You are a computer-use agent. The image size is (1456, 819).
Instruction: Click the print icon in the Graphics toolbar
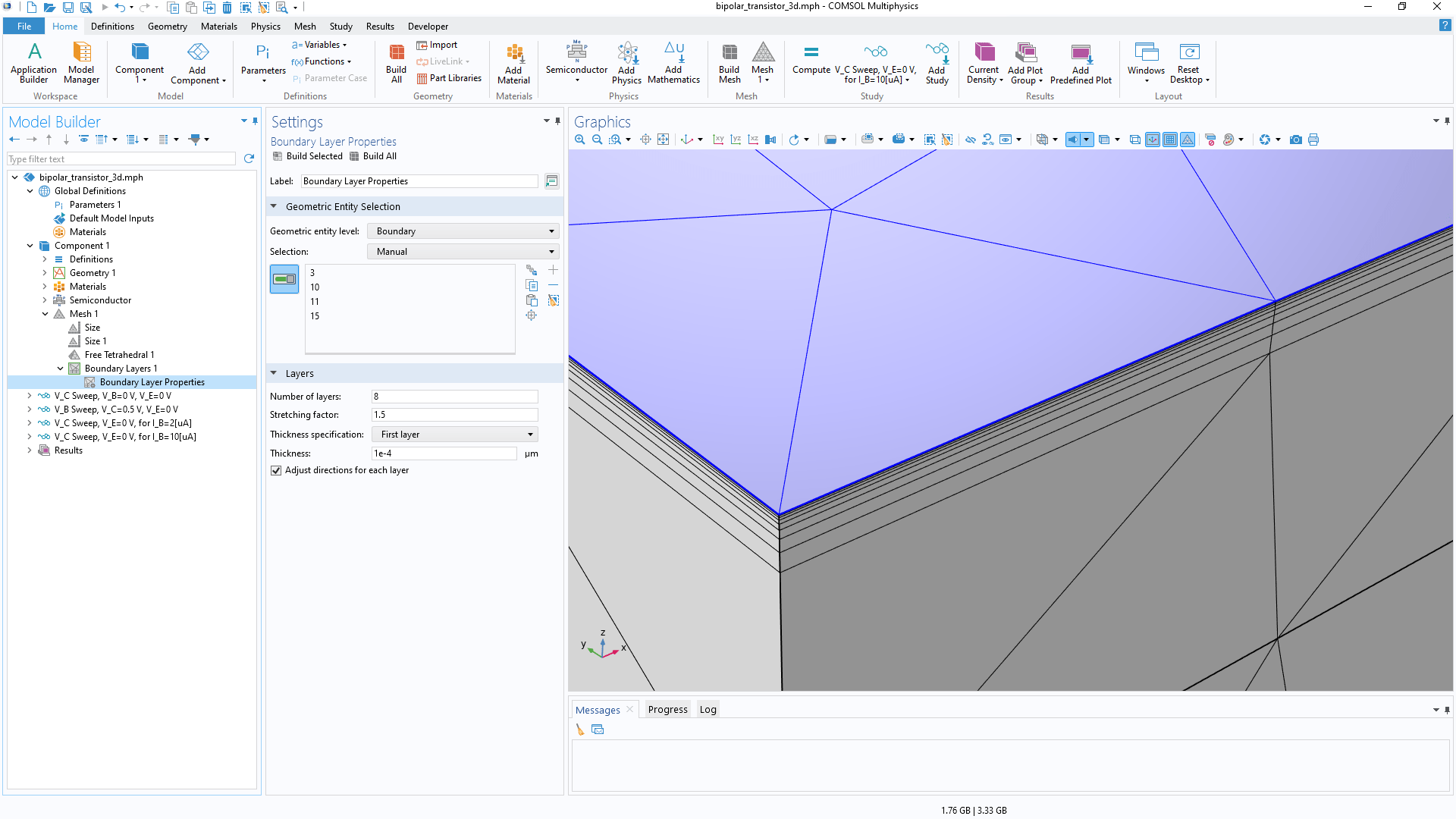click(1313, 140)
